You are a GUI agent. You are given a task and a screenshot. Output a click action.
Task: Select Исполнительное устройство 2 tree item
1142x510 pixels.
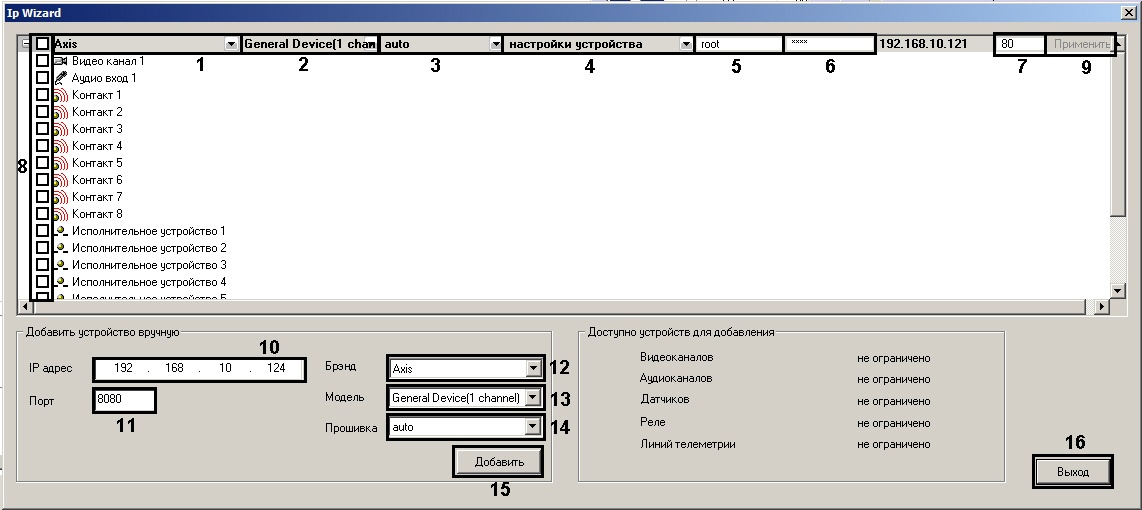(148, 248)
